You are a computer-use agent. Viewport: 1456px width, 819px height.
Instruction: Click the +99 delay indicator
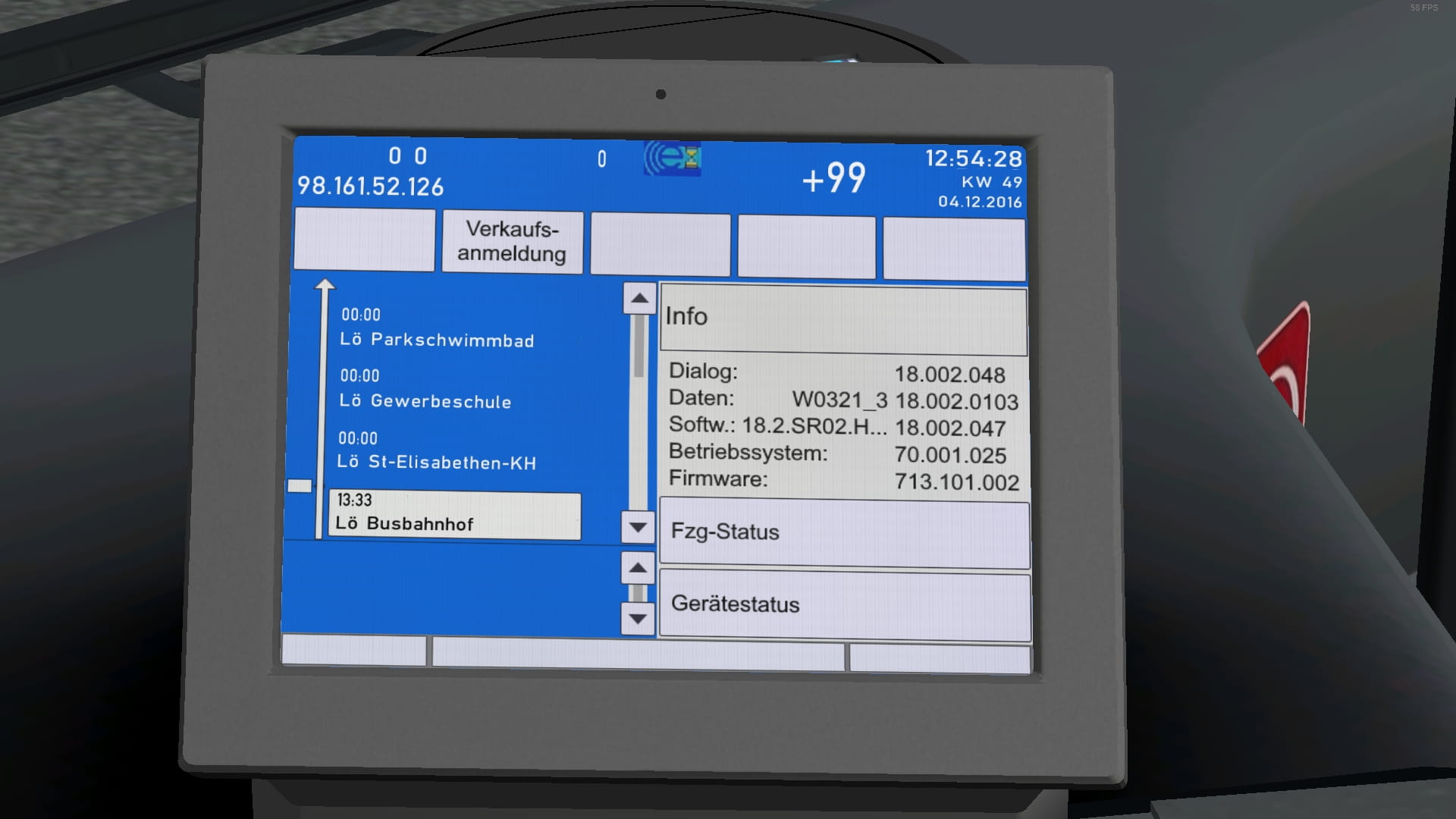[833, 178]
